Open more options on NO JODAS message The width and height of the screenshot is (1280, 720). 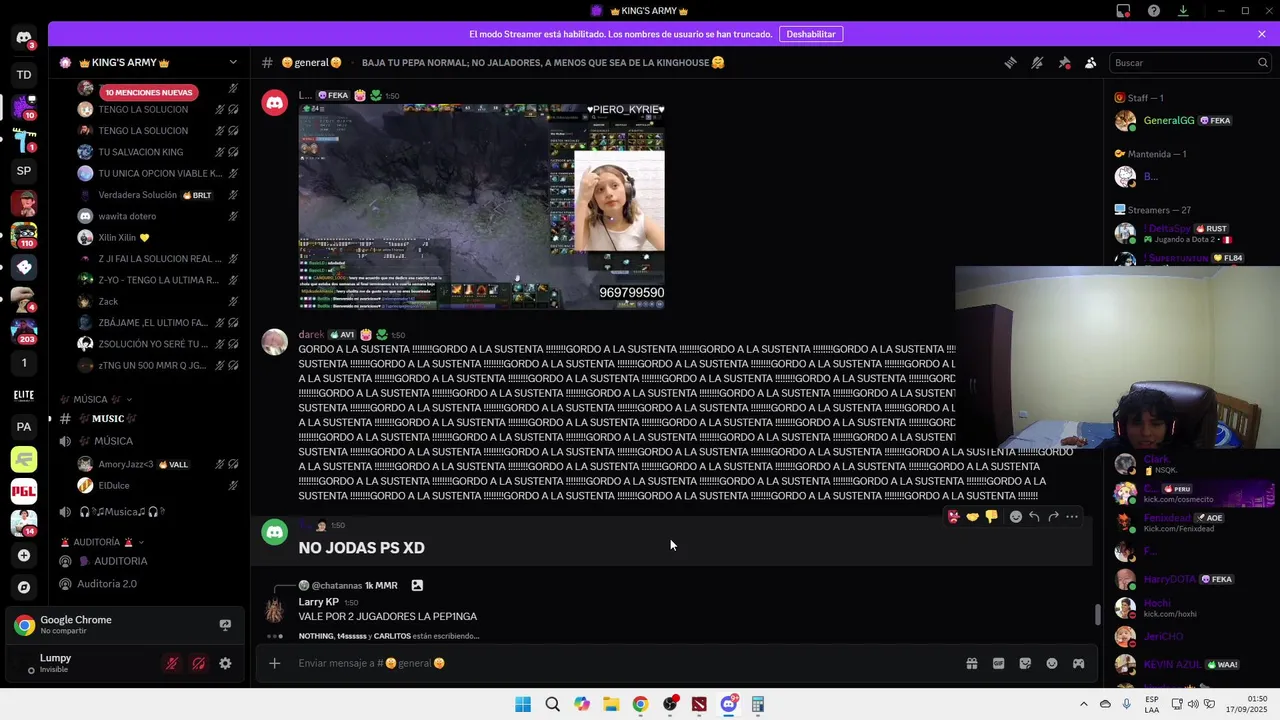1072,517
